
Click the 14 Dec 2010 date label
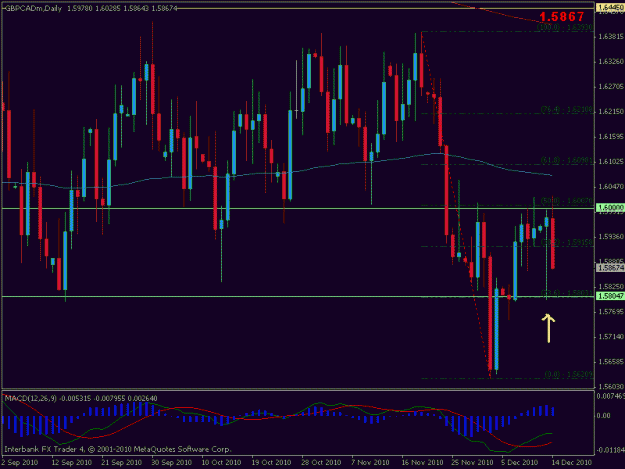click(572, 463)
